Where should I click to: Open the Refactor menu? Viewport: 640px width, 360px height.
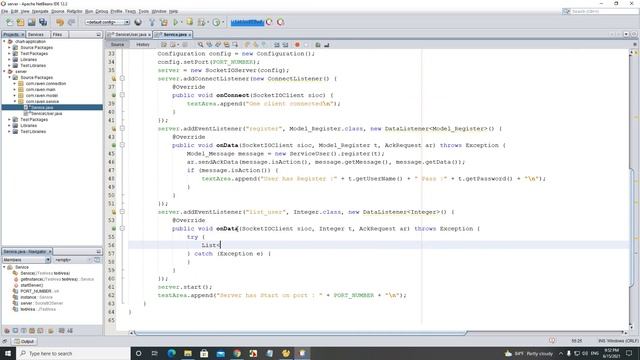[74, 11]
